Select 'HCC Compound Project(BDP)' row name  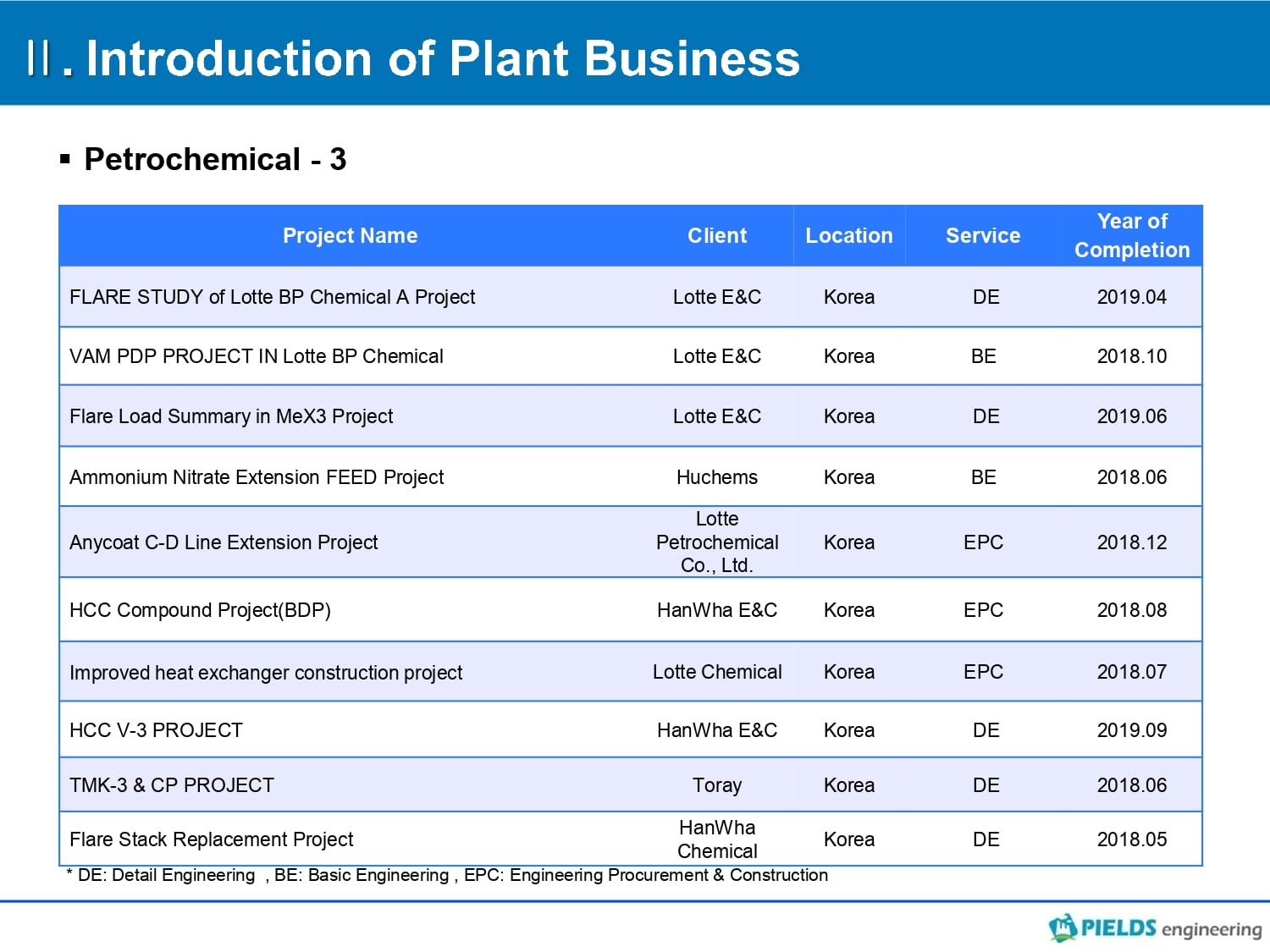coord(200,610)
